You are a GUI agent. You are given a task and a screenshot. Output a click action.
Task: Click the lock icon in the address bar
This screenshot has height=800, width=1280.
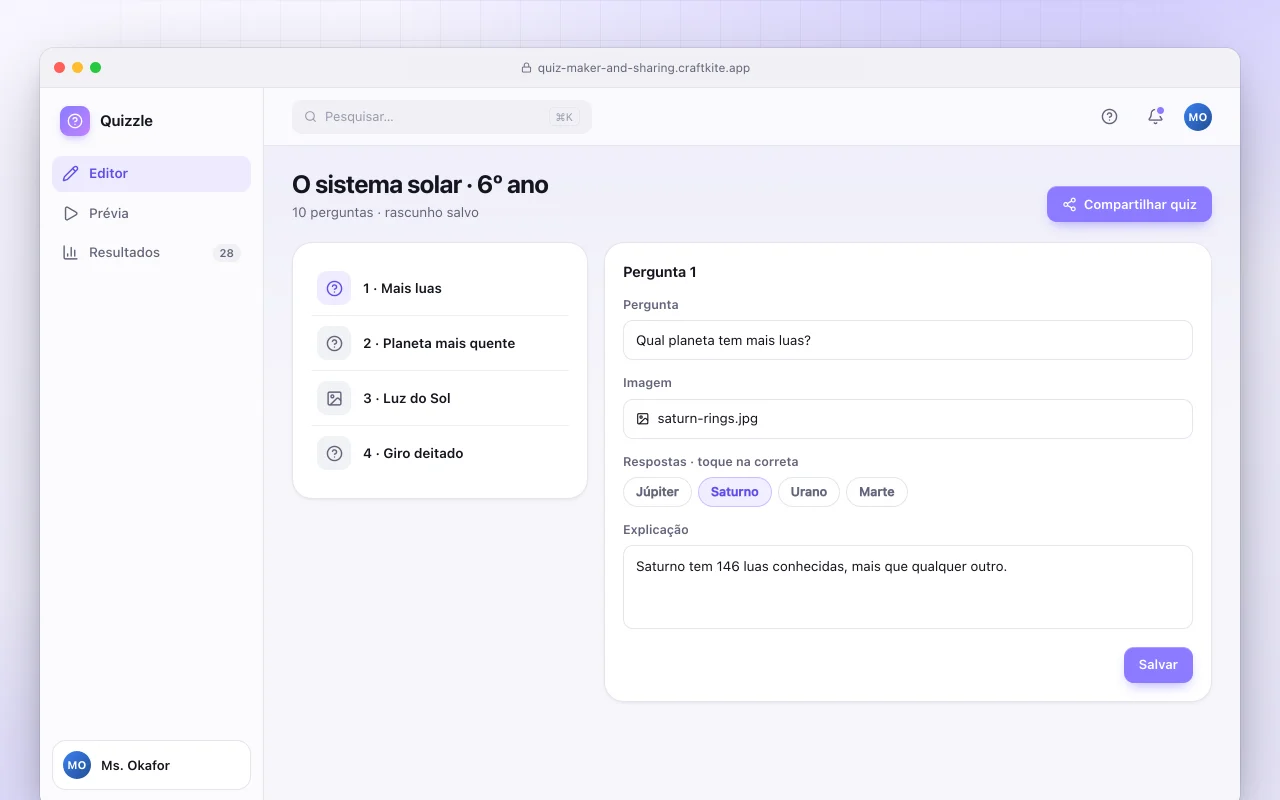pyautogui.click(x=526, y=68)
